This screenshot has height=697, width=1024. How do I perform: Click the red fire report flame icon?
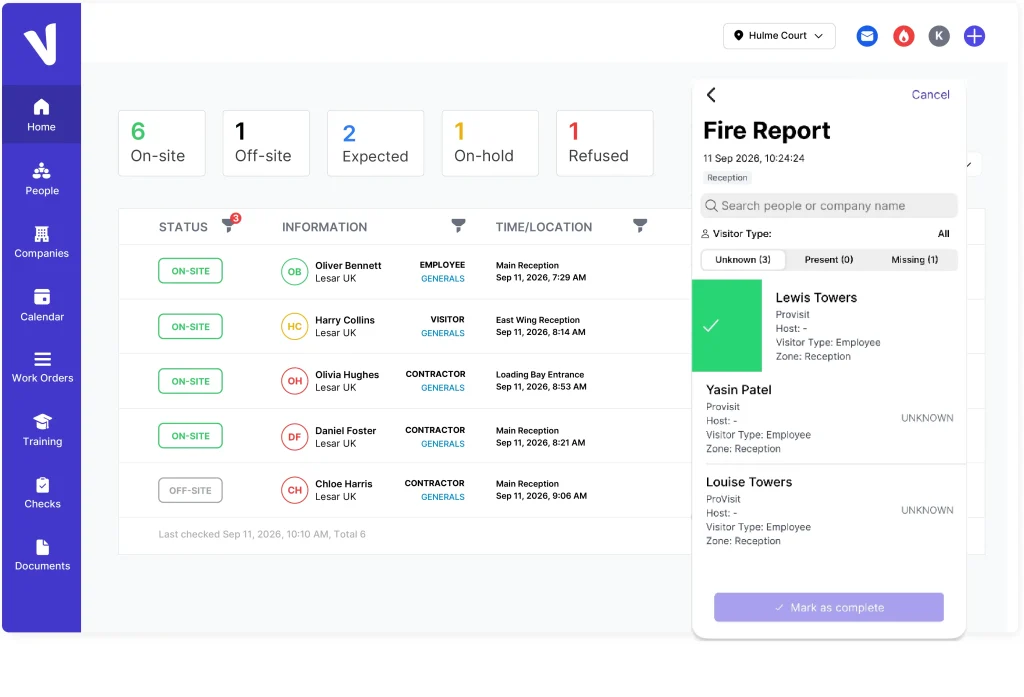click(x=903, y=36)
